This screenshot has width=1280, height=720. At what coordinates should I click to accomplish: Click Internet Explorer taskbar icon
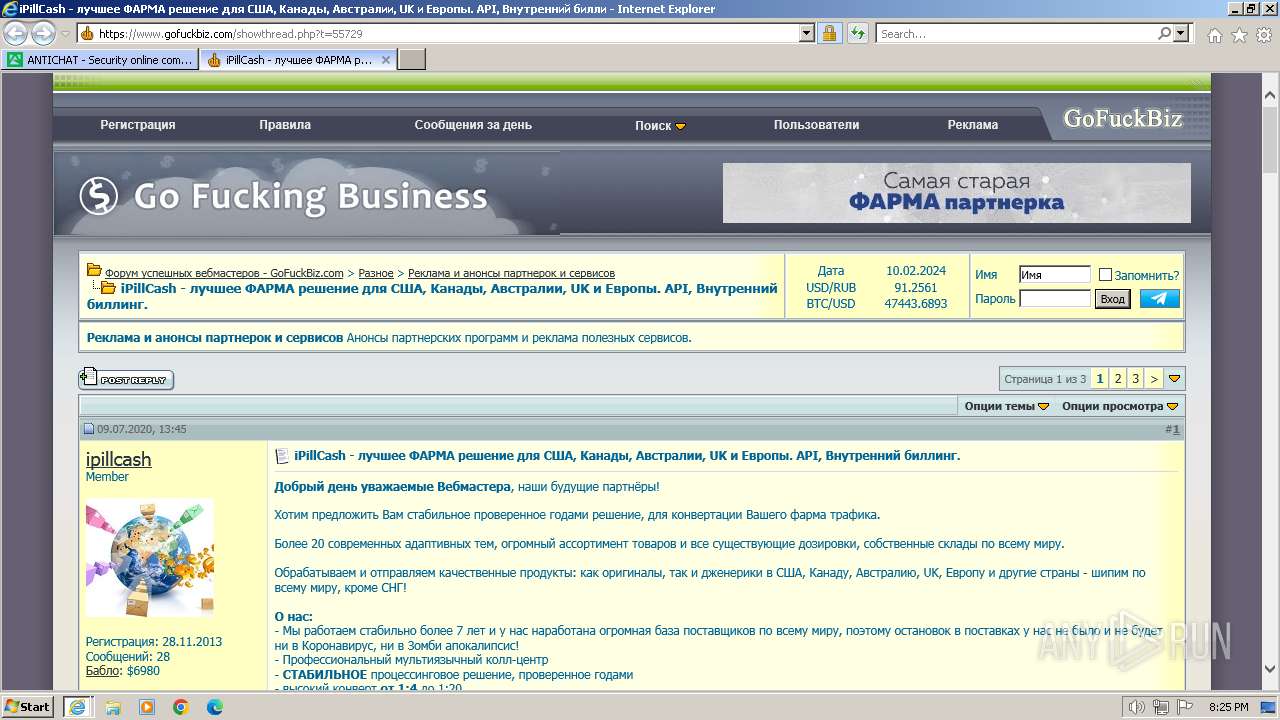point(77,707)
